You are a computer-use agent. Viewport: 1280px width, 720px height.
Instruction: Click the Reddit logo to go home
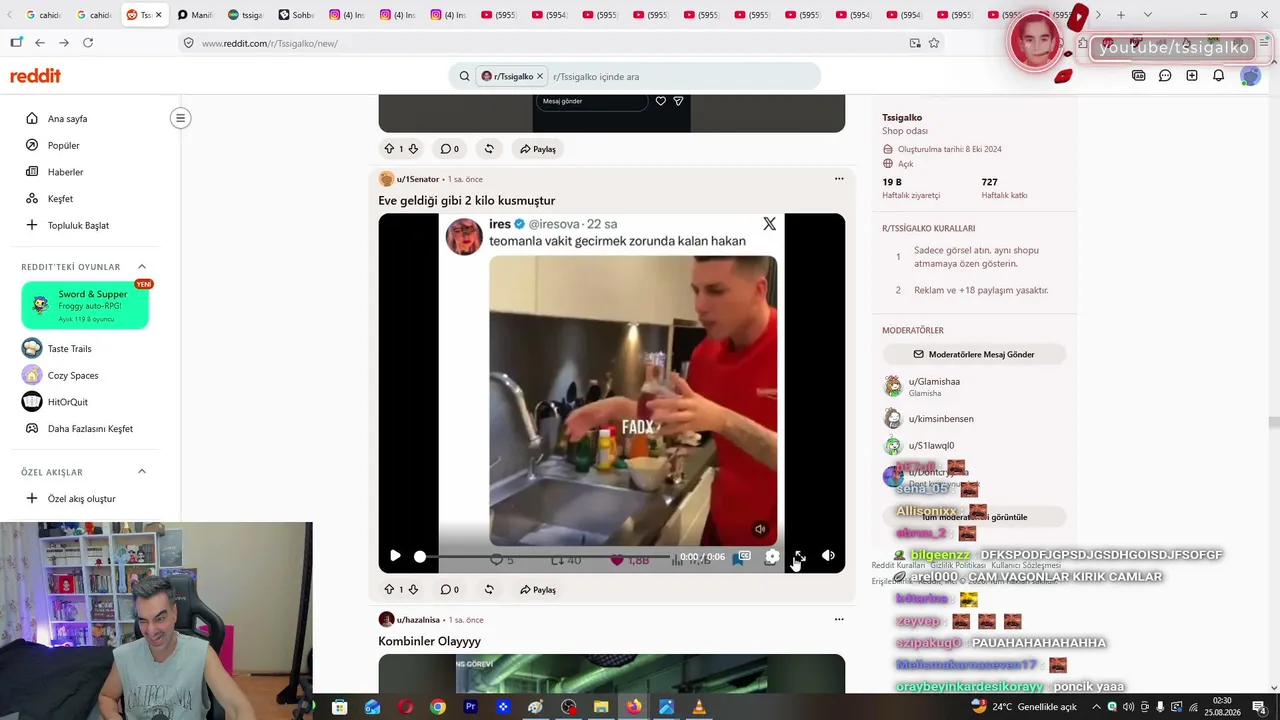pyautogui.click(x=35, y=76)
